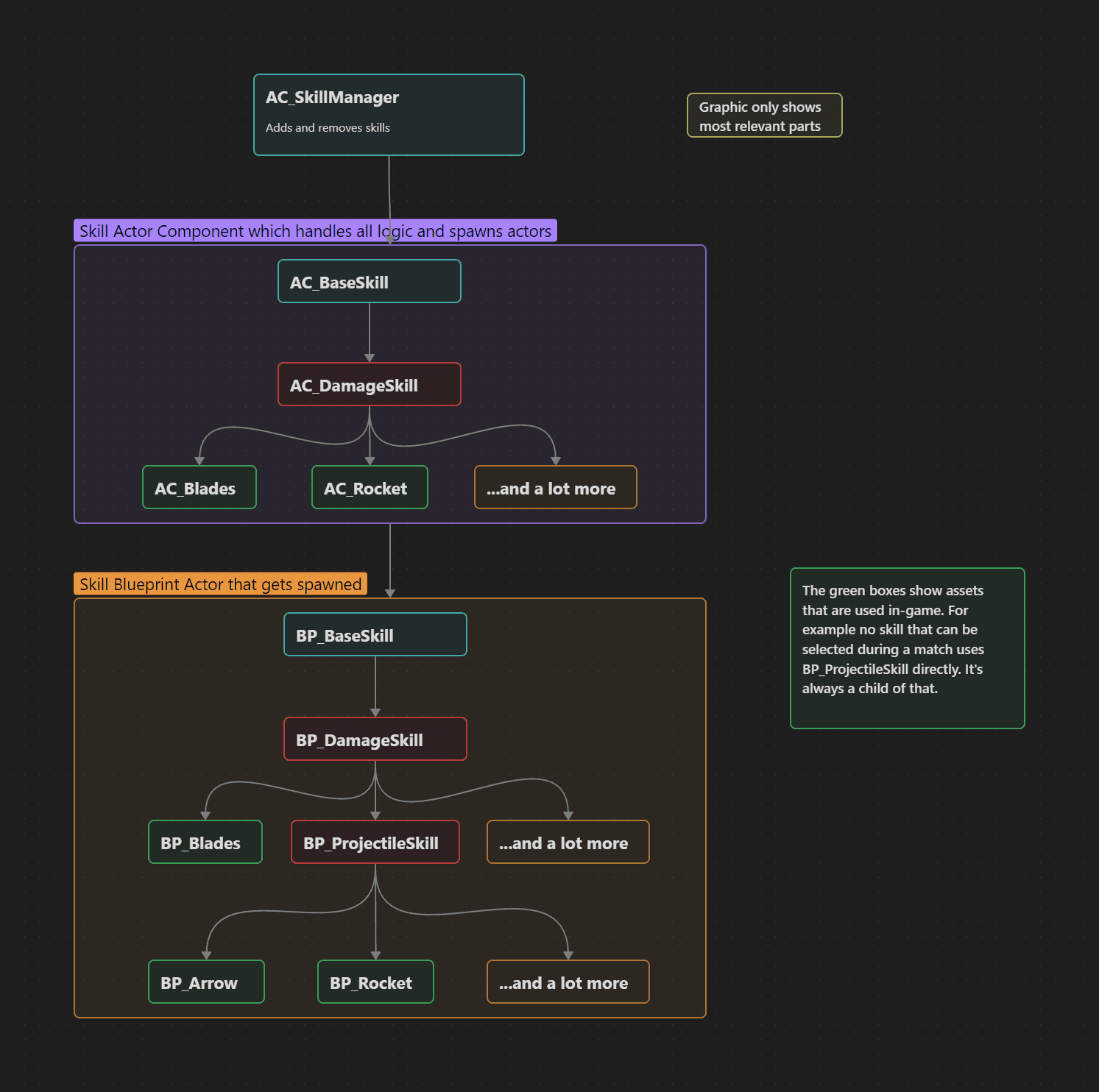Select the BP_BaseSkill card

[375, 635]
